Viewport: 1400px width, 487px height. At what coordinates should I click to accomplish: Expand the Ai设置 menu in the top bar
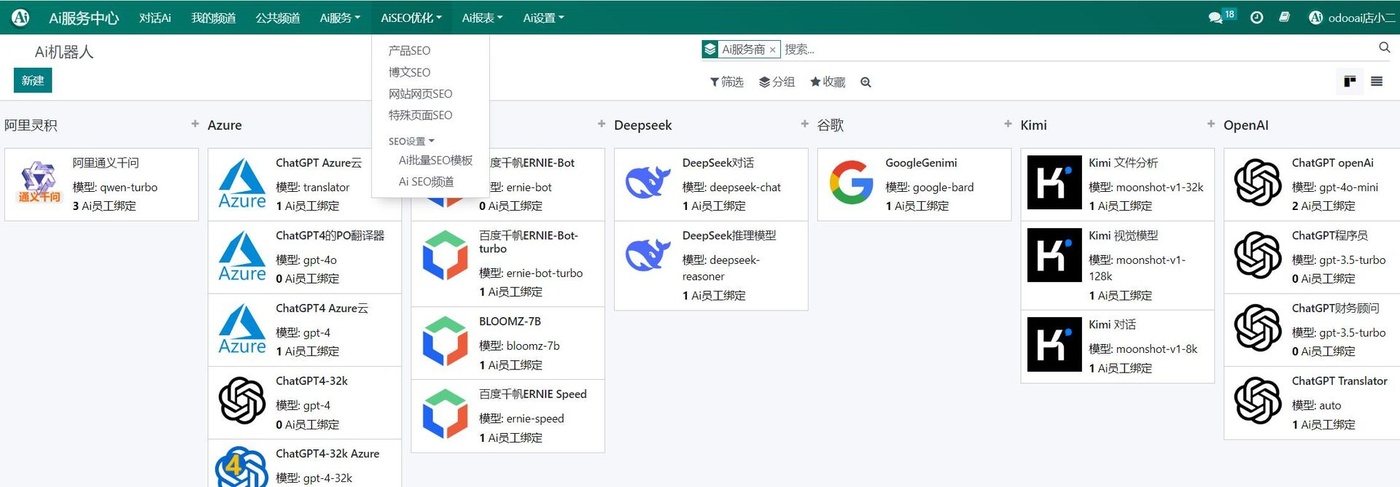point(543,17)
